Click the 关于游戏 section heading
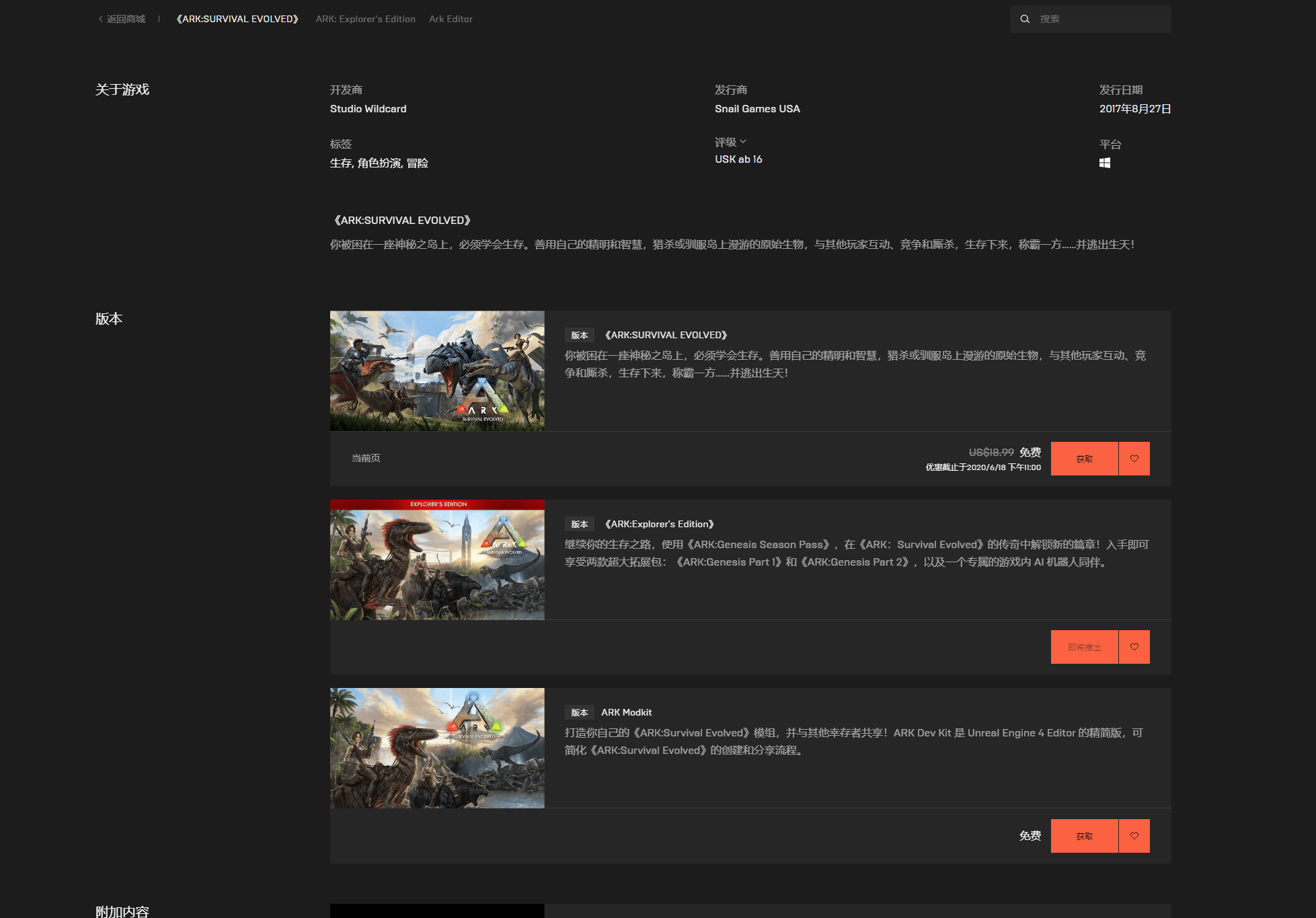 [x=122, y=89]
